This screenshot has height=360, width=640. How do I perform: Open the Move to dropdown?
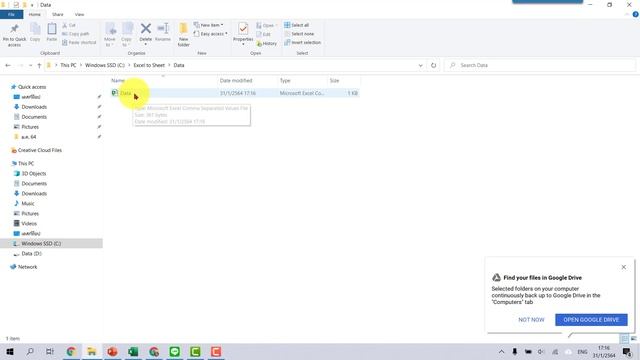click(110, 42)
